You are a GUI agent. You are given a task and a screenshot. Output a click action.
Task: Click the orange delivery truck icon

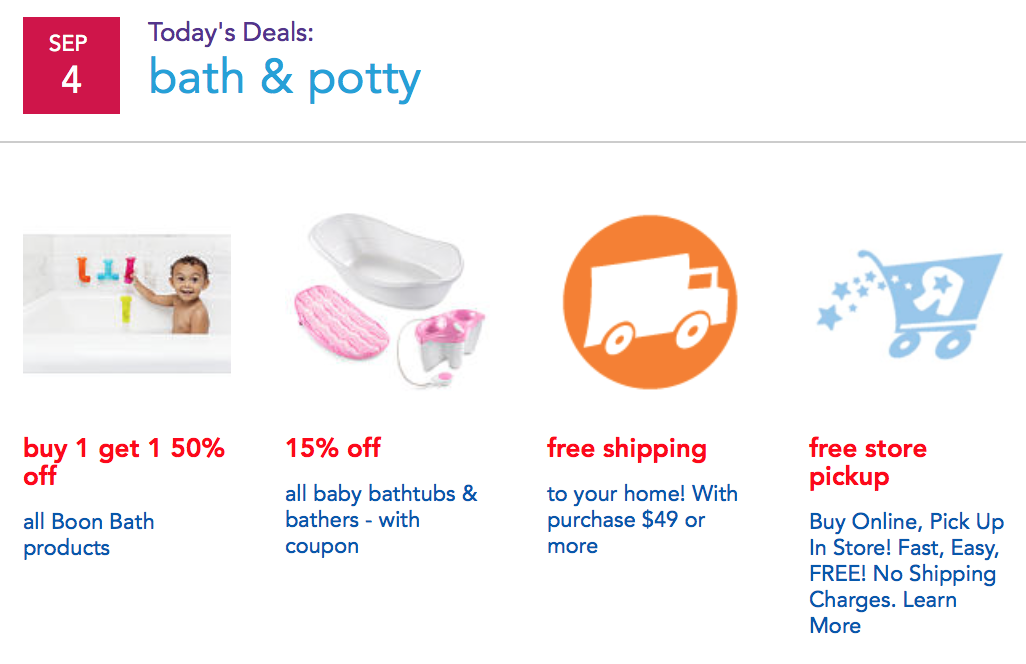click(650, 302)
